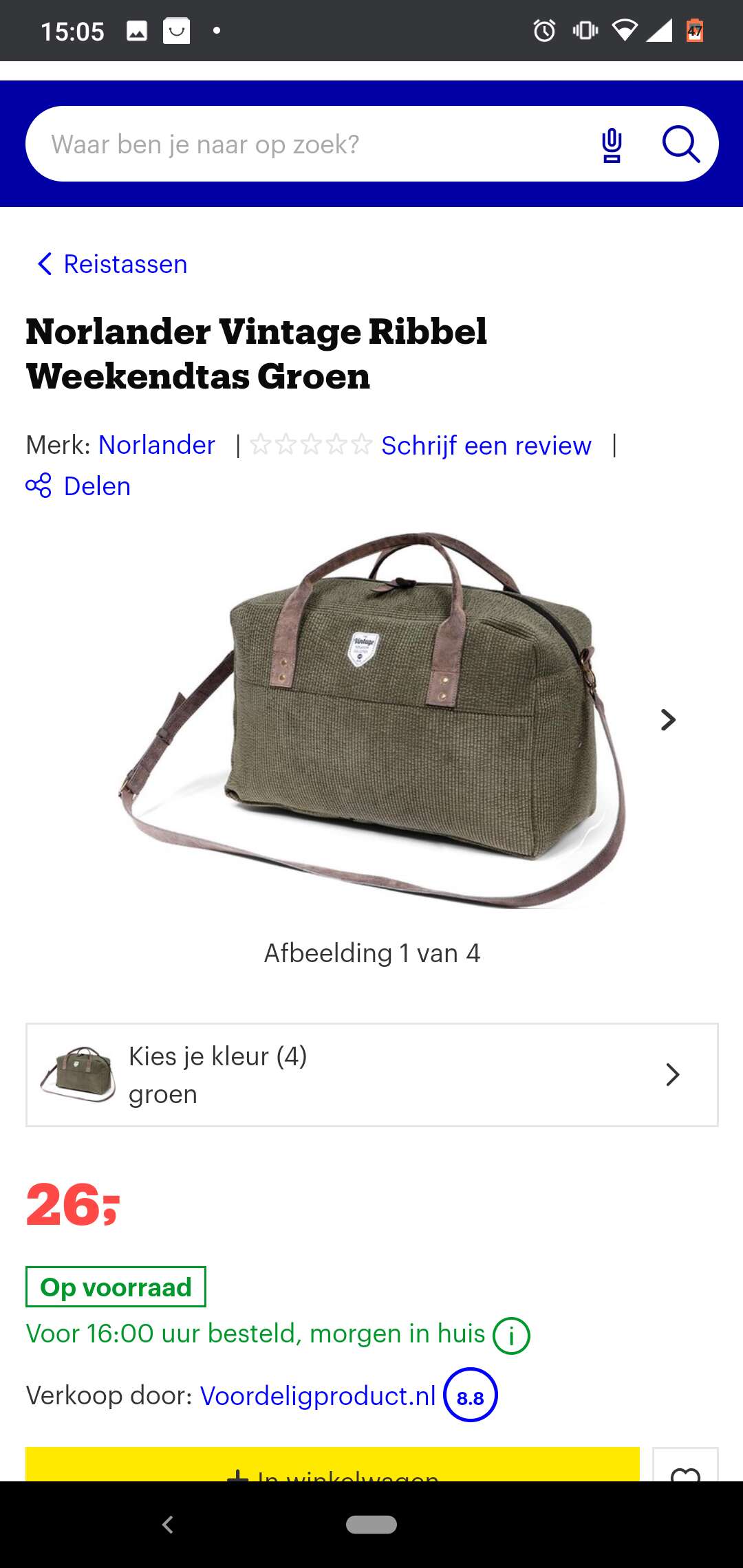Expand the Kies je kleur selector
Viewport: 743px width, 1568px height.
[x=372, y=1075]
